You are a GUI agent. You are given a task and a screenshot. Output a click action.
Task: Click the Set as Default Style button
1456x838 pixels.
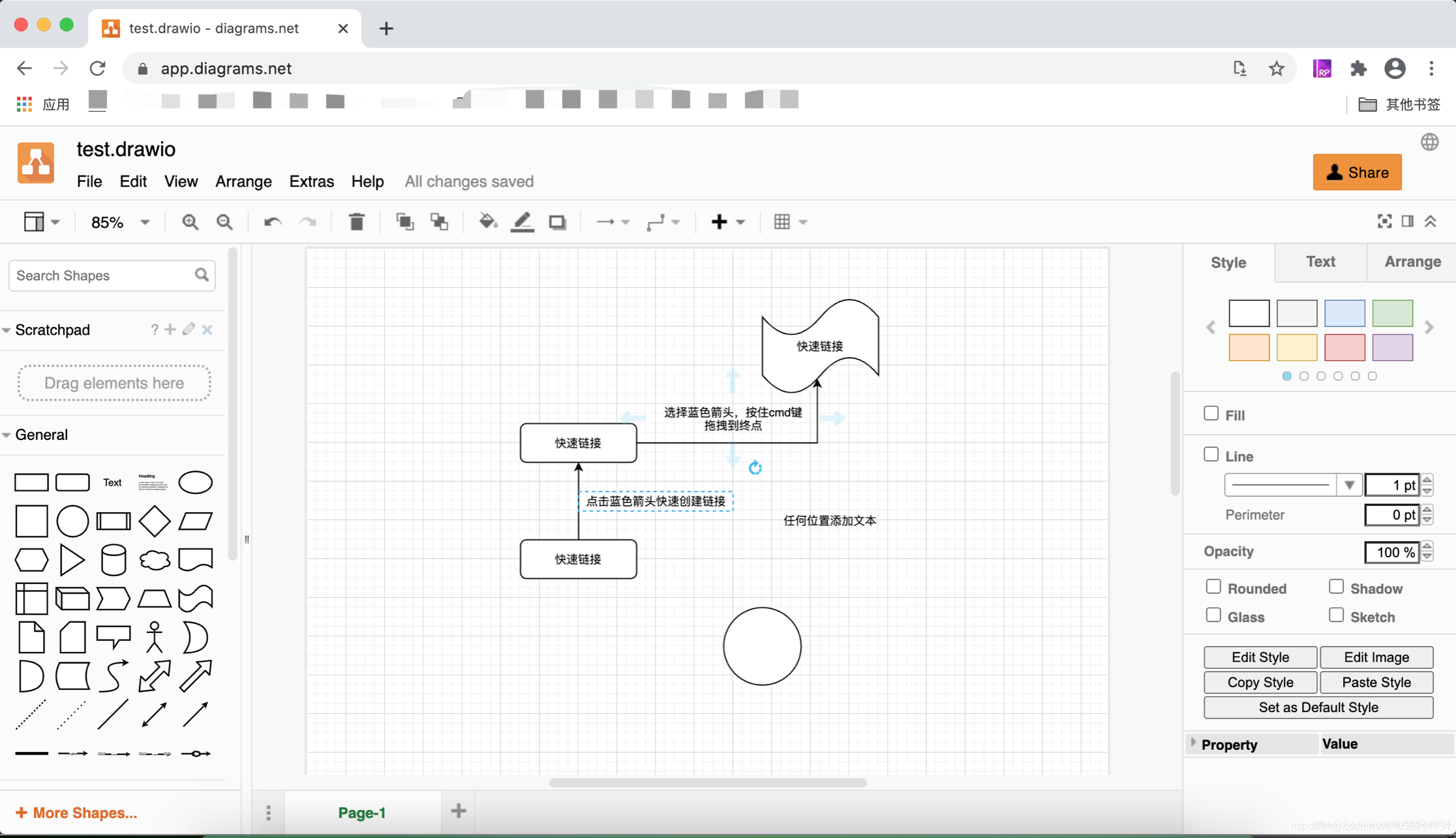point(1318,707)
